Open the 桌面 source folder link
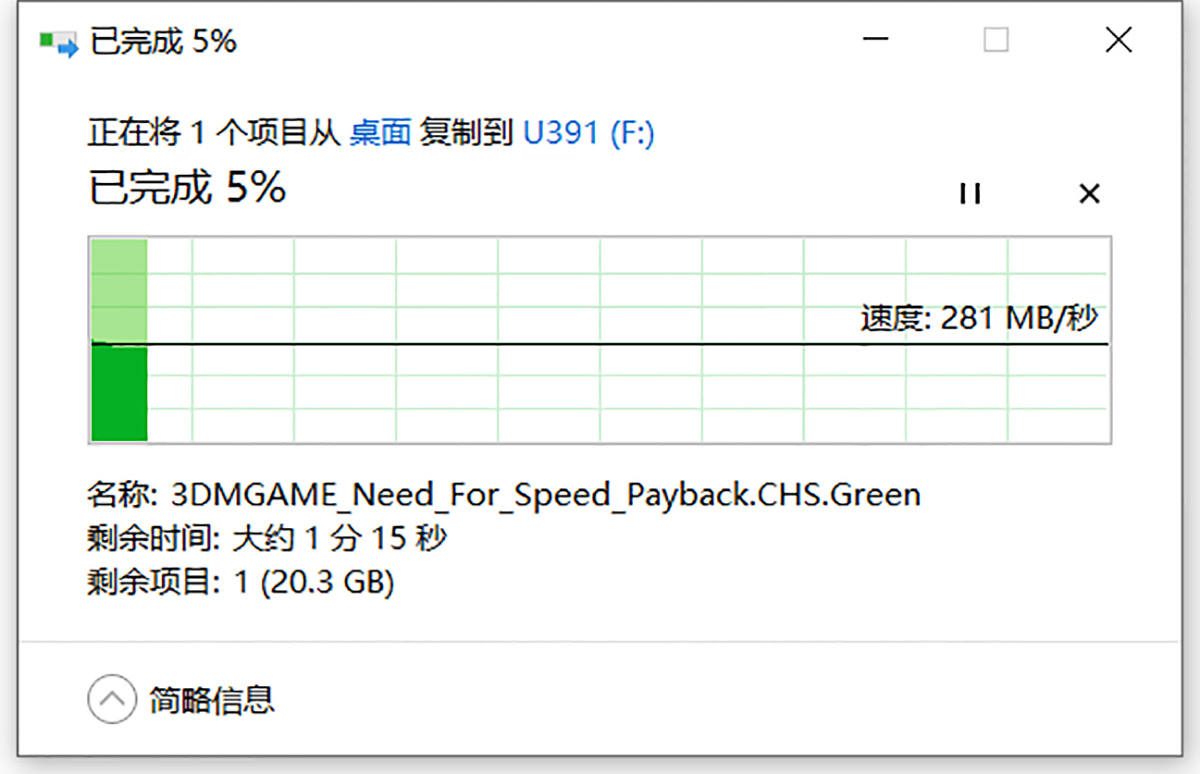Screen dimensions: 1200x774 click(x=380, y=133)
